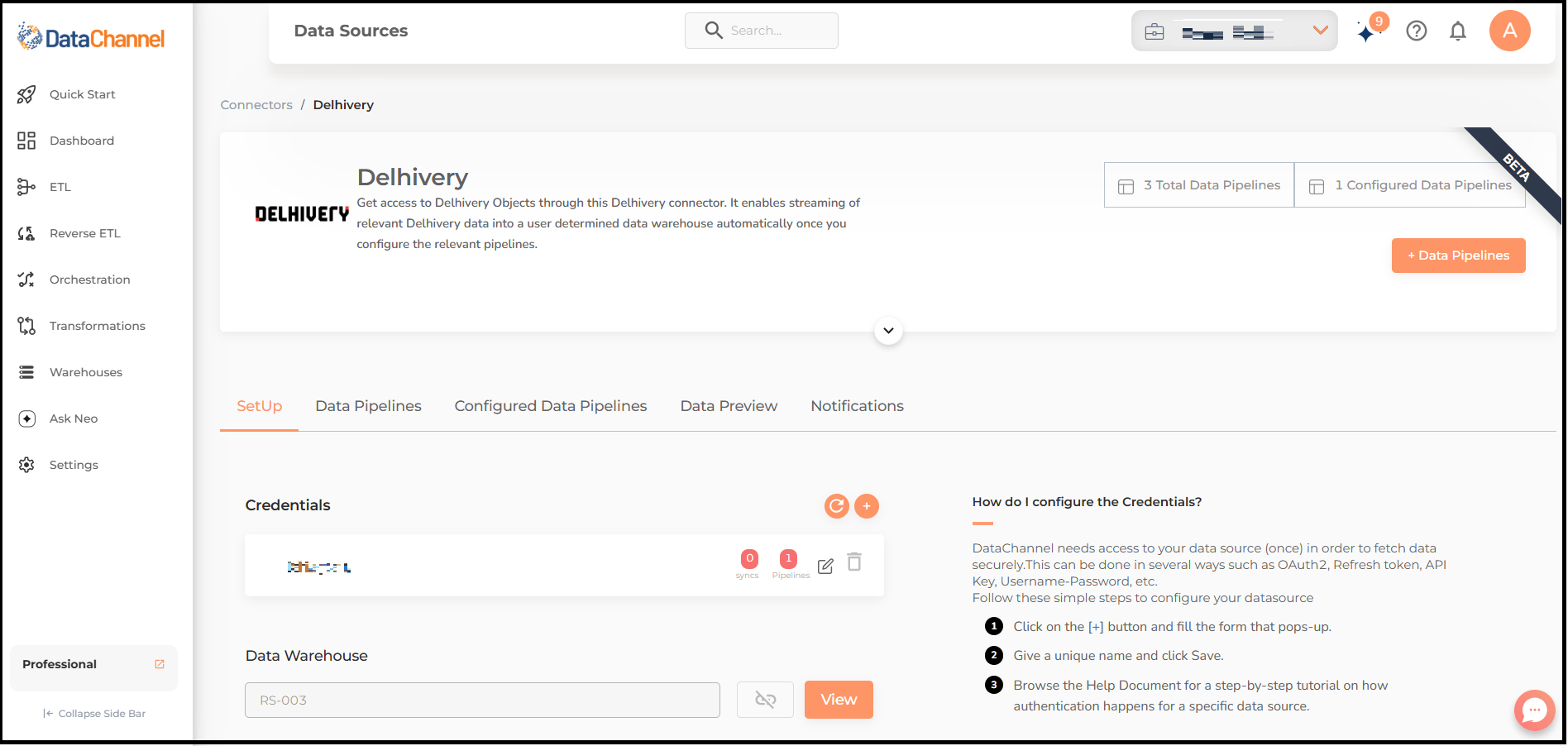
Task: Open the chat support bubble
Action: [x=1535, y=710]
